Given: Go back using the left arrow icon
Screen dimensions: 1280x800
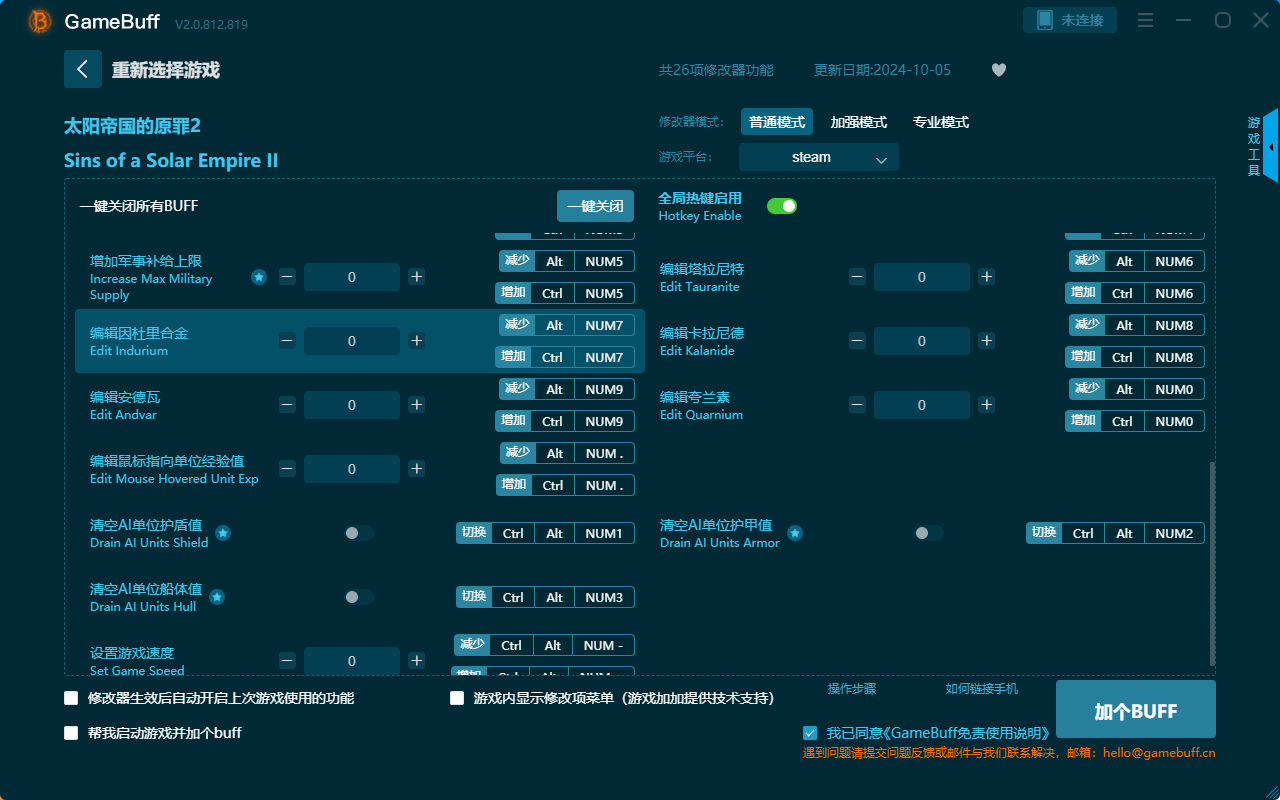Looking at the screenshot, I should click(x=83, y=68).
